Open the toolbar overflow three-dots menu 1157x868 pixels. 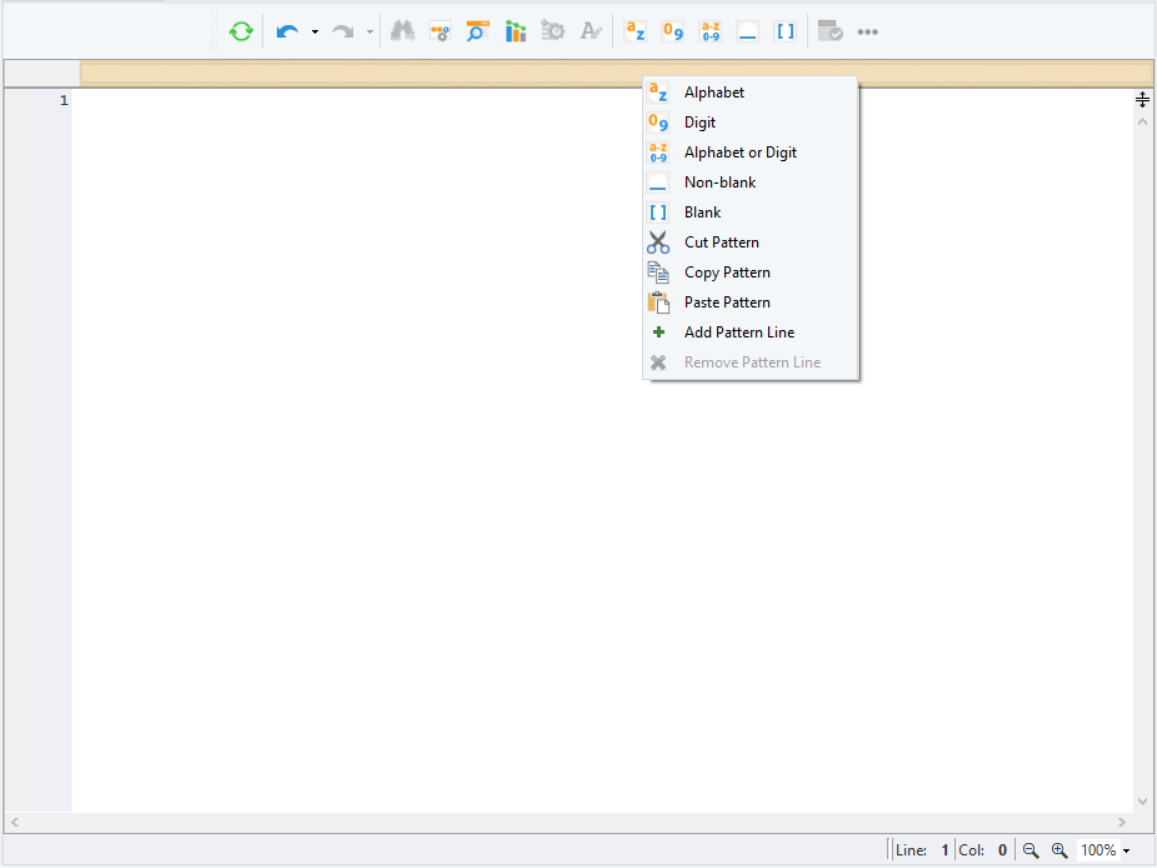click(867, 32)
